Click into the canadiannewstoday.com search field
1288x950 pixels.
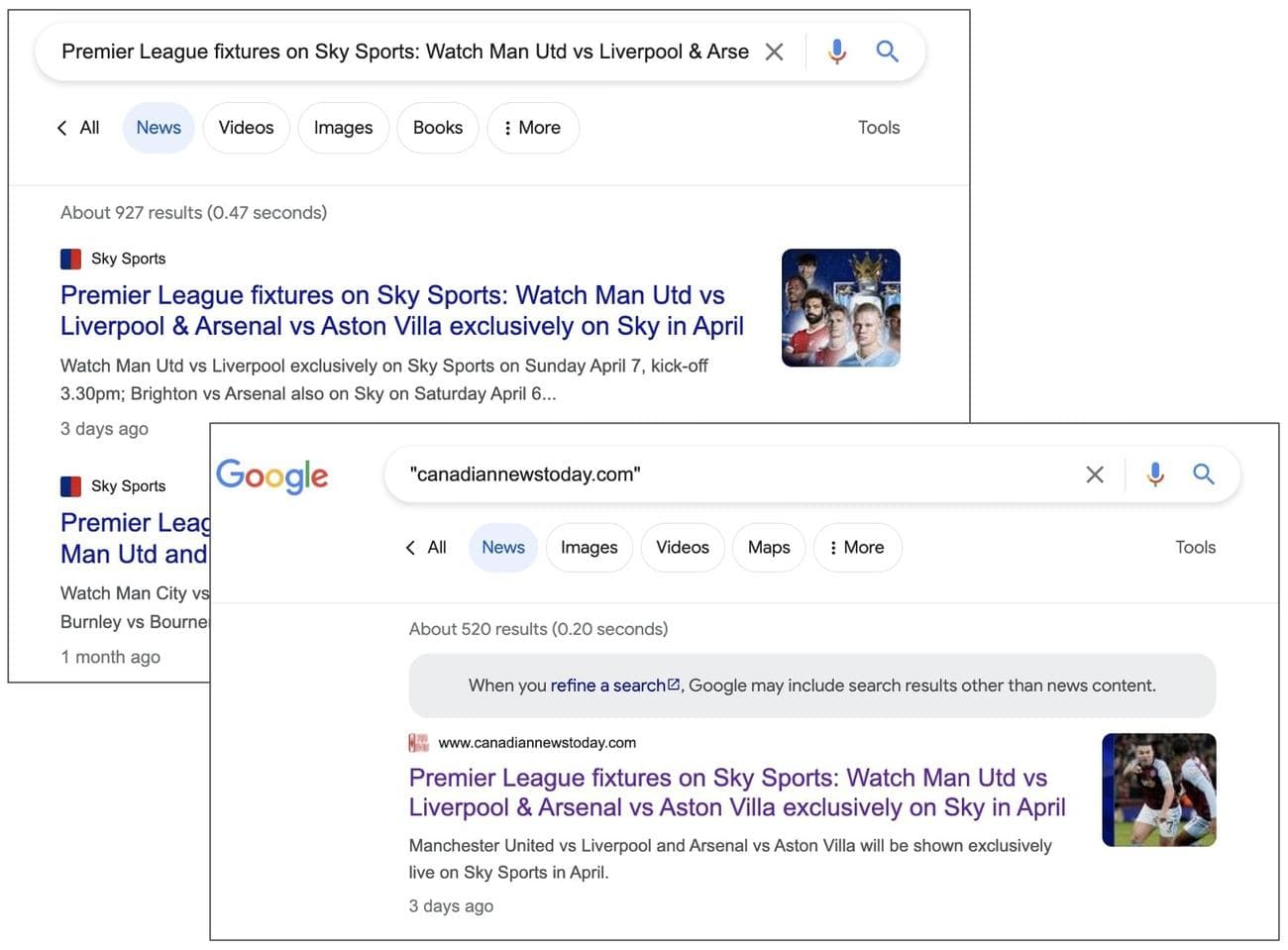pos(733,475)
